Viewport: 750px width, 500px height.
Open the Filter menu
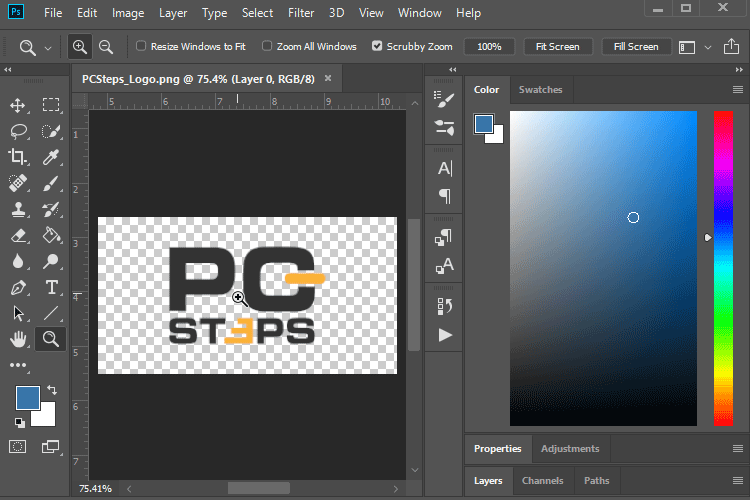click(x=301, y=13)
